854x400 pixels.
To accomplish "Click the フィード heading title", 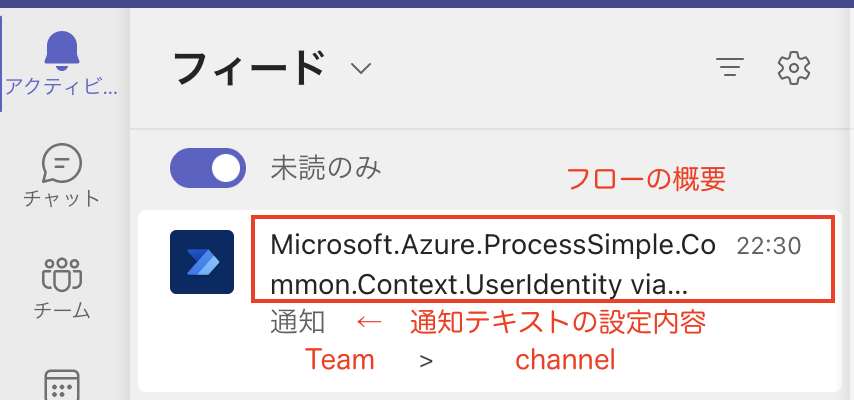I will tap(250, 68).
